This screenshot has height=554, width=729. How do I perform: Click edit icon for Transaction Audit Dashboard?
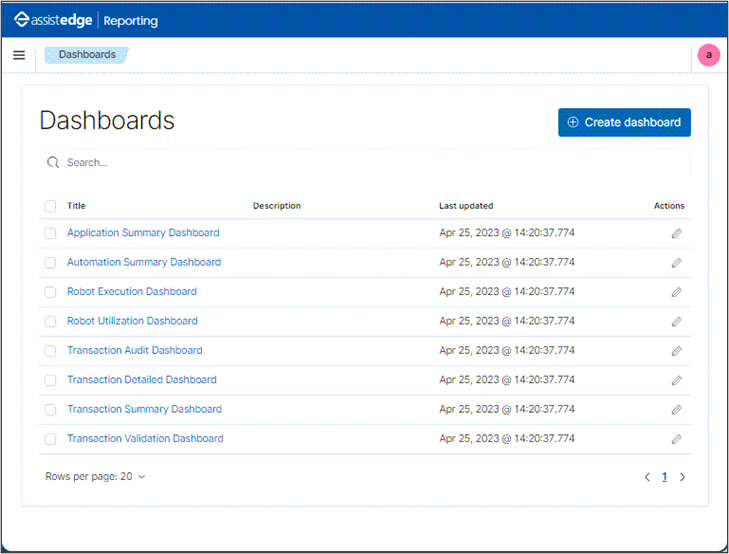point(676,351)
